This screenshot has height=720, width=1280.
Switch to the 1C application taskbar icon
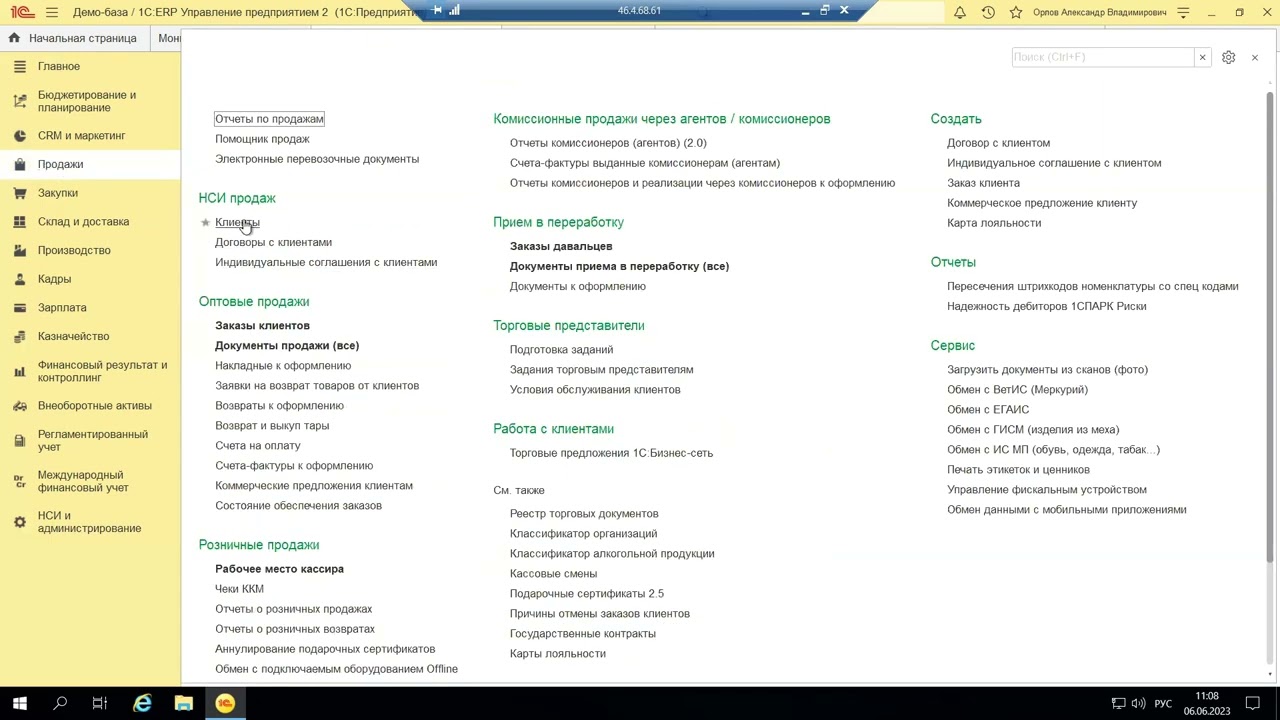pos(225,703)
